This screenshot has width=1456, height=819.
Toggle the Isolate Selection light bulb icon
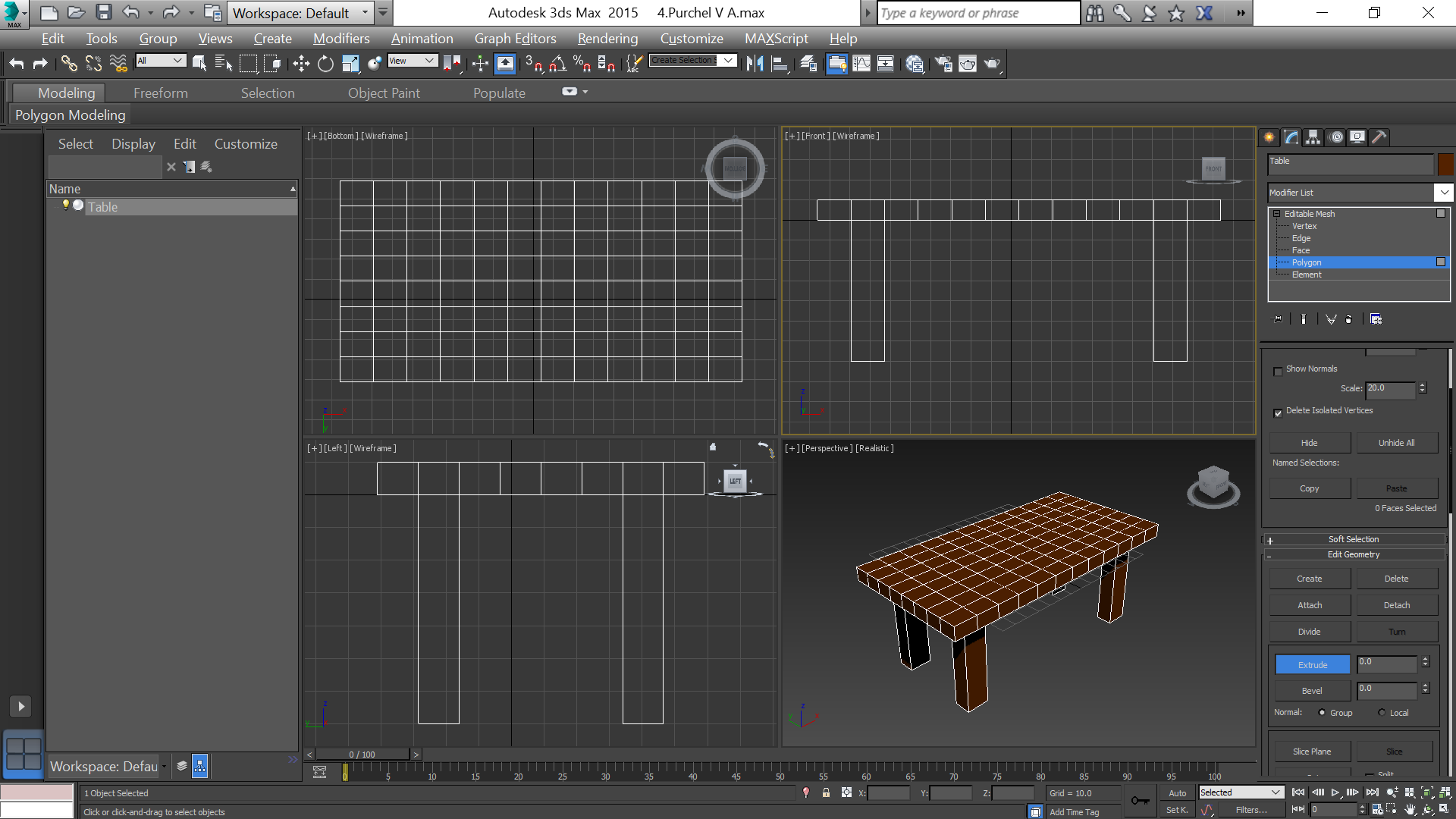pos(806,792)
